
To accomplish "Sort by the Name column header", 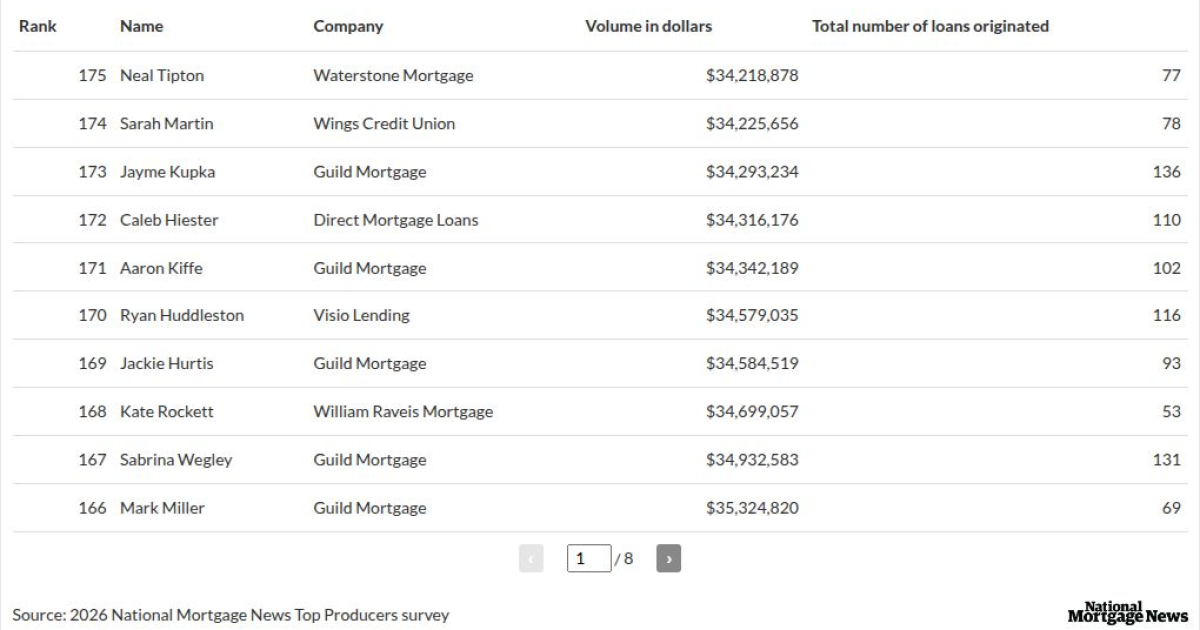I will [141, 26].
